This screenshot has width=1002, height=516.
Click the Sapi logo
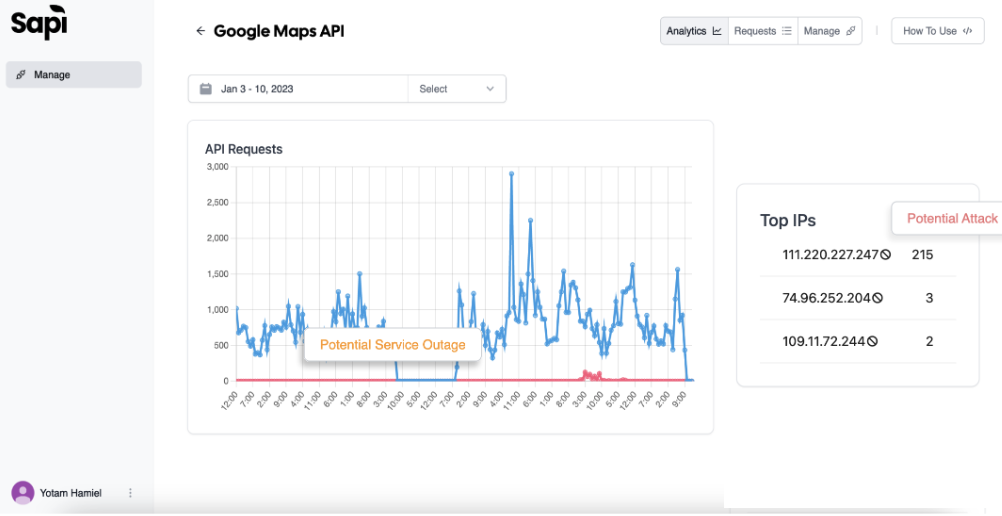(39, 22)
